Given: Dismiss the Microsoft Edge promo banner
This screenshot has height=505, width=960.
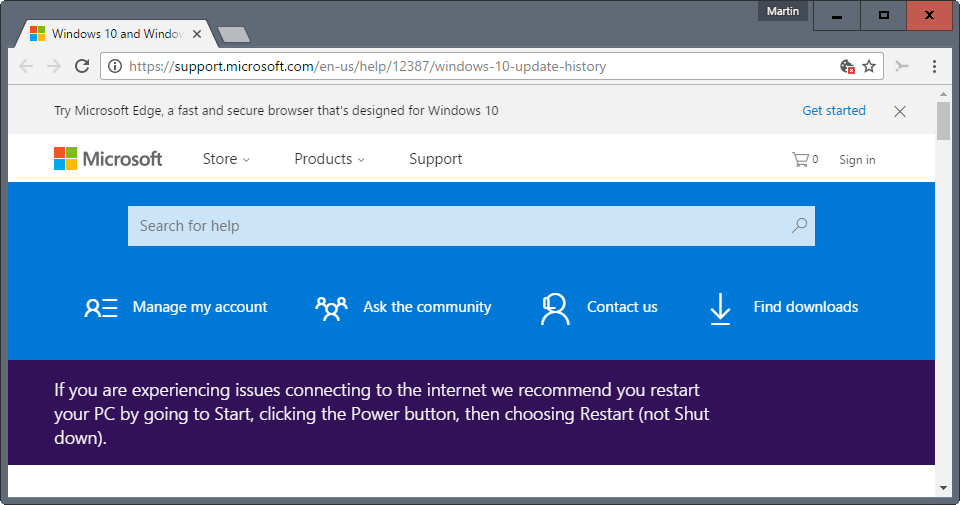Looking at the screenshot, I should (899, 111).
